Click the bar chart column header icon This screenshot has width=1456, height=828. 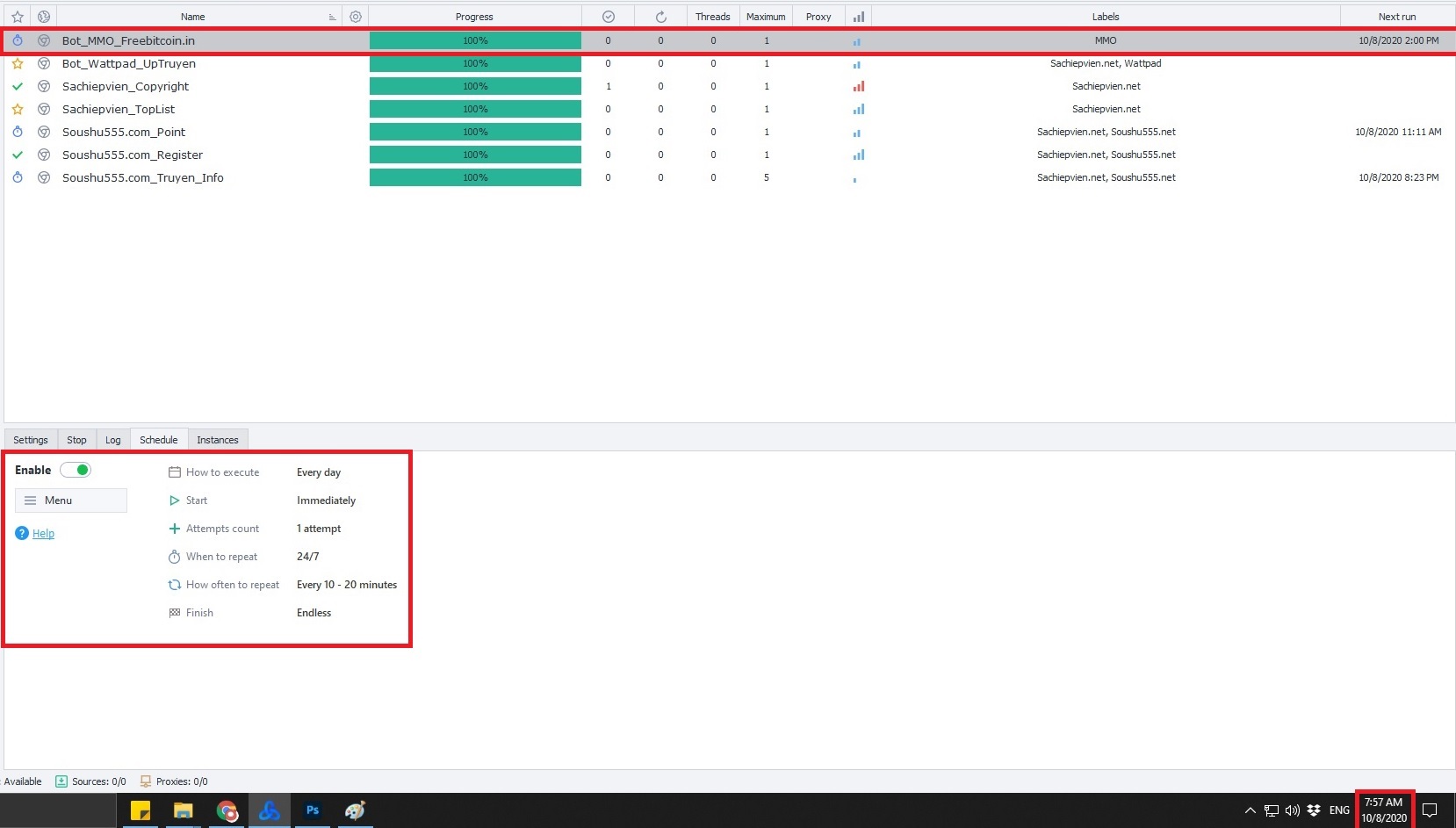[858, 17]
